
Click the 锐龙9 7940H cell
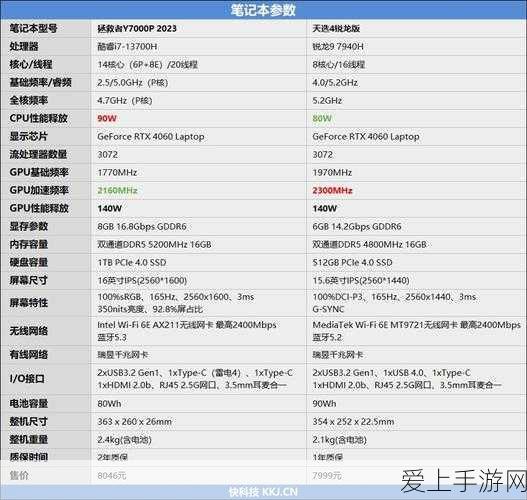pos(338,46)
